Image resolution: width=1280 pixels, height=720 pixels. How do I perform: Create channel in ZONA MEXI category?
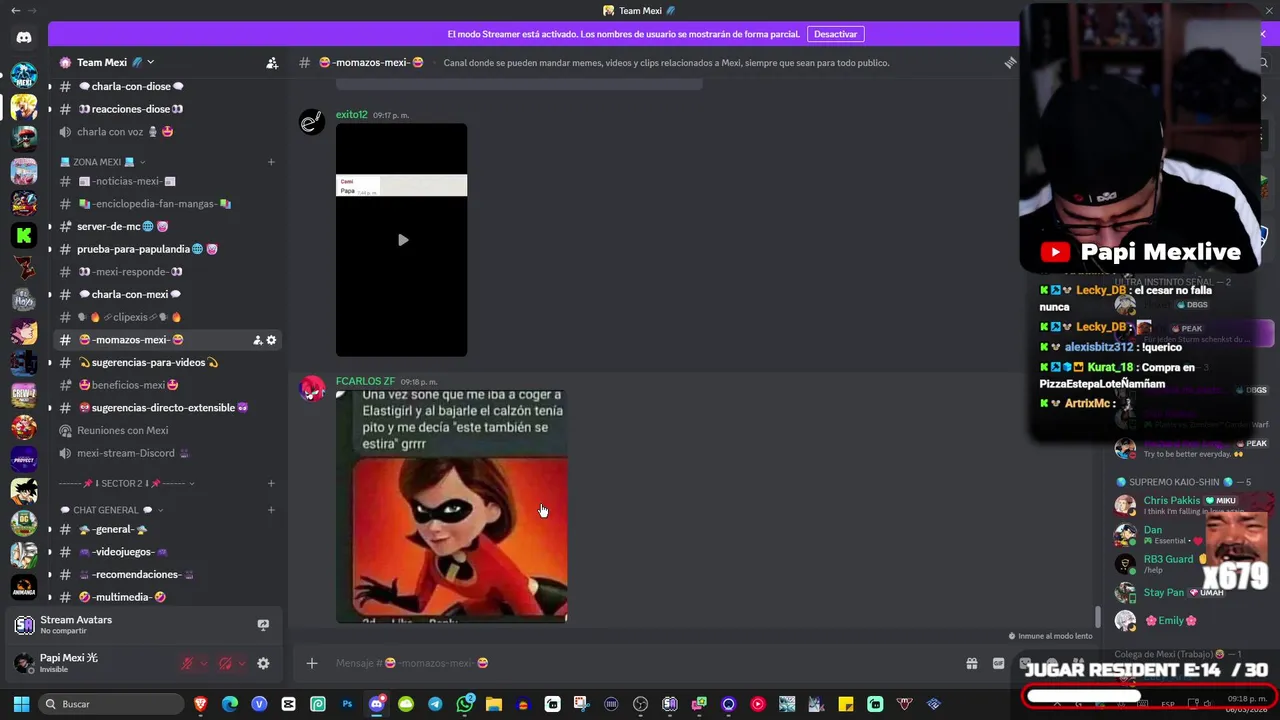pyautogui.click(x=271, y=162)
